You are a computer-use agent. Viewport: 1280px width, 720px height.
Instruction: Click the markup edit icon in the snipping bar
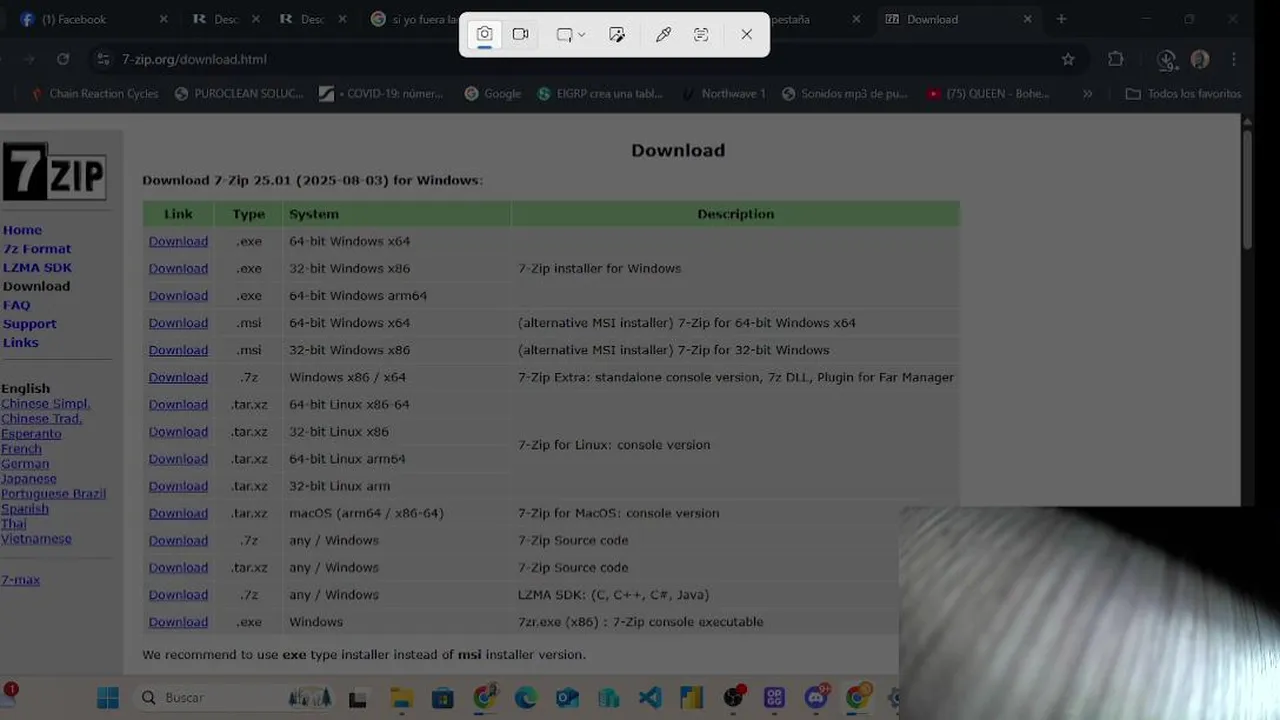[x=617, y=34]
